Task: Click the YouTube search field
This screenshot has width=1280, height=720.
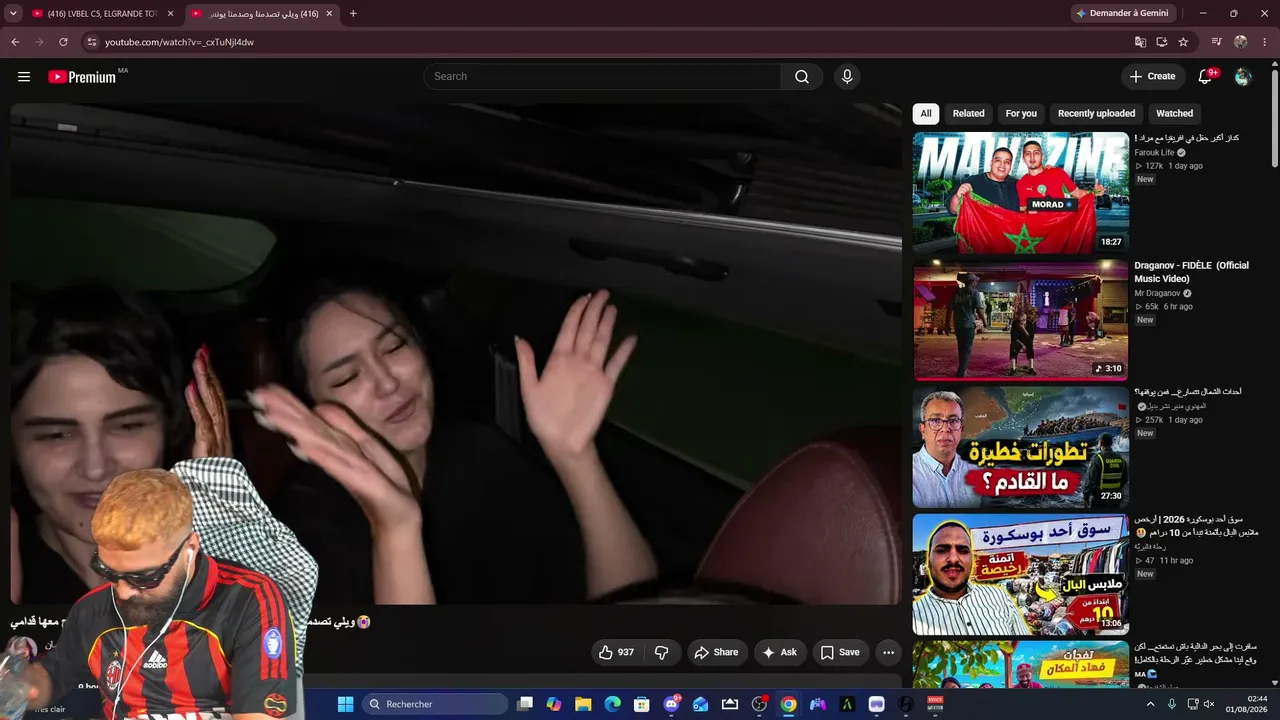Action: (602, 77)
